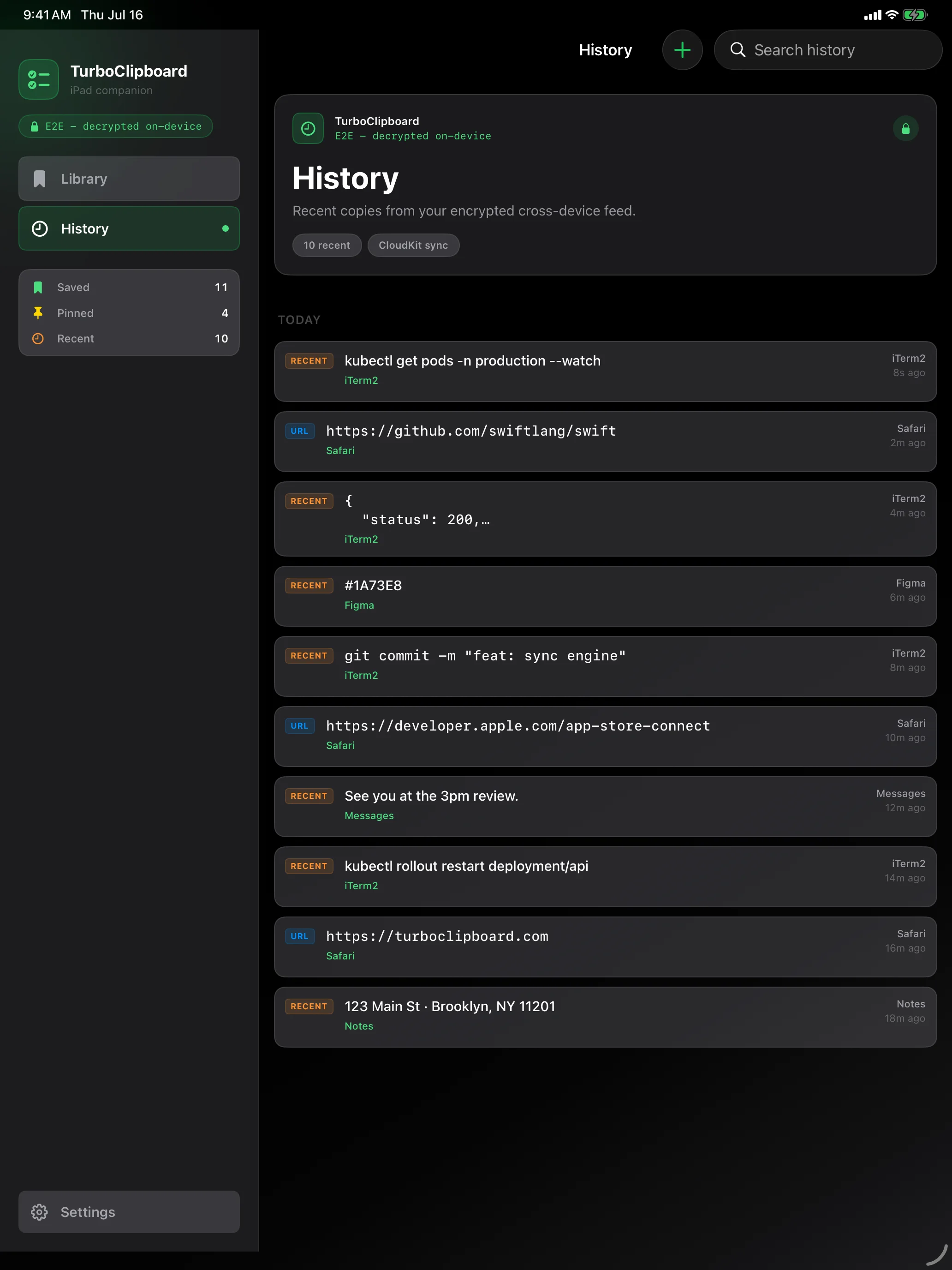Select the 123 Main St Brooklyn clip
Screen dimensions: 952x1270
pyautogui.click(x=606, y=1017)
